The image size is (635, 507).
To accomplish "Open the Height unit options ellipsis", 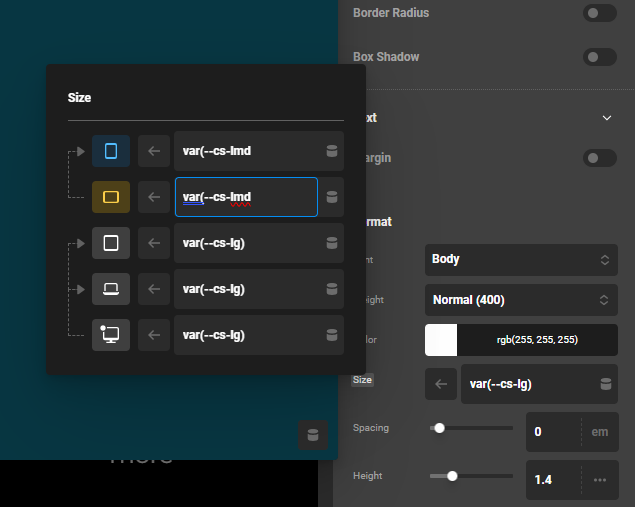I will point(600,480).
